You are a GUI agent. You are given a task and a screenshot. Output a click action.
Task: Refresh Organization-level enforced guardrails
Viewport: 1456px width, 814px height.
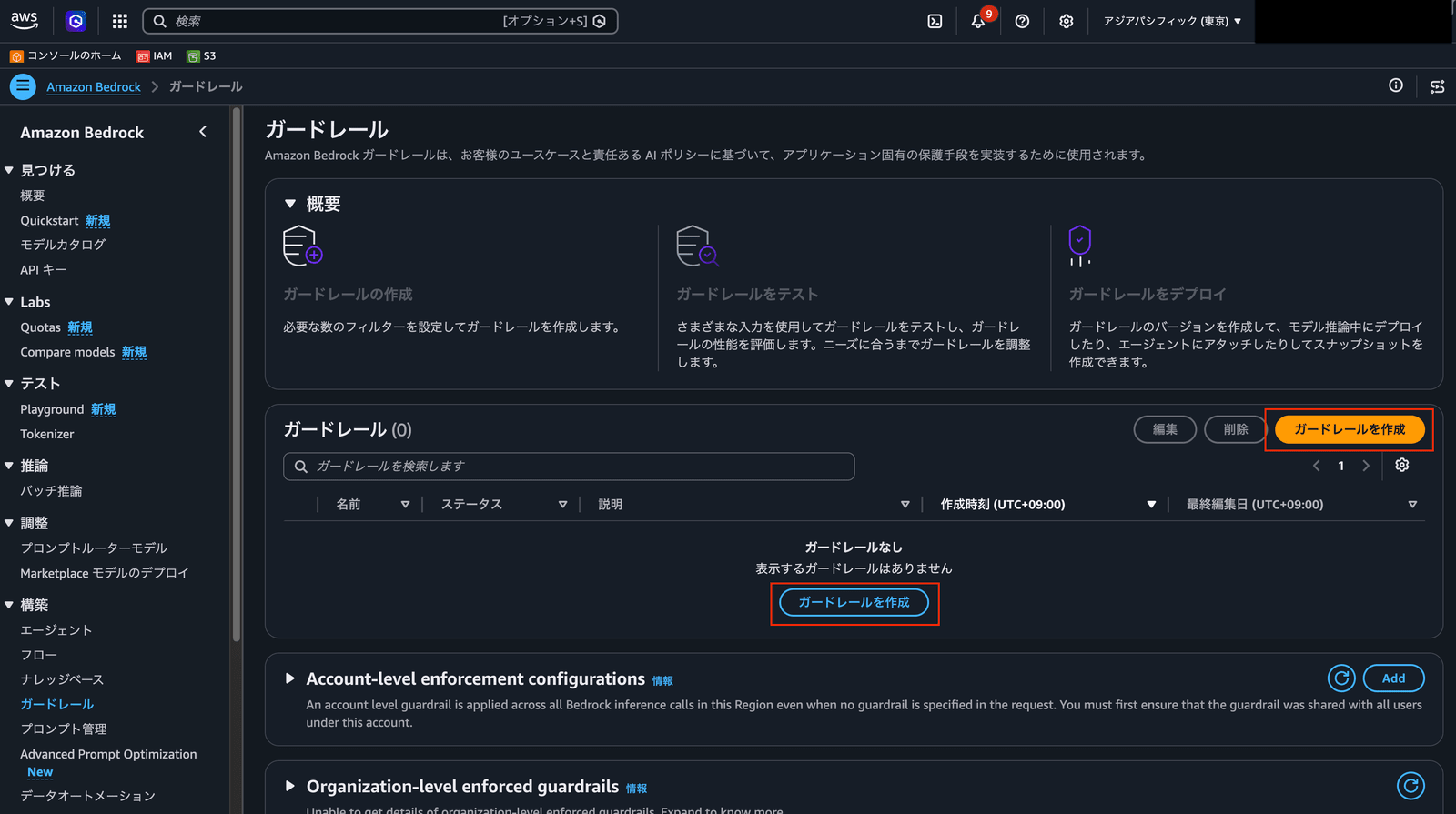[1410, 786]
